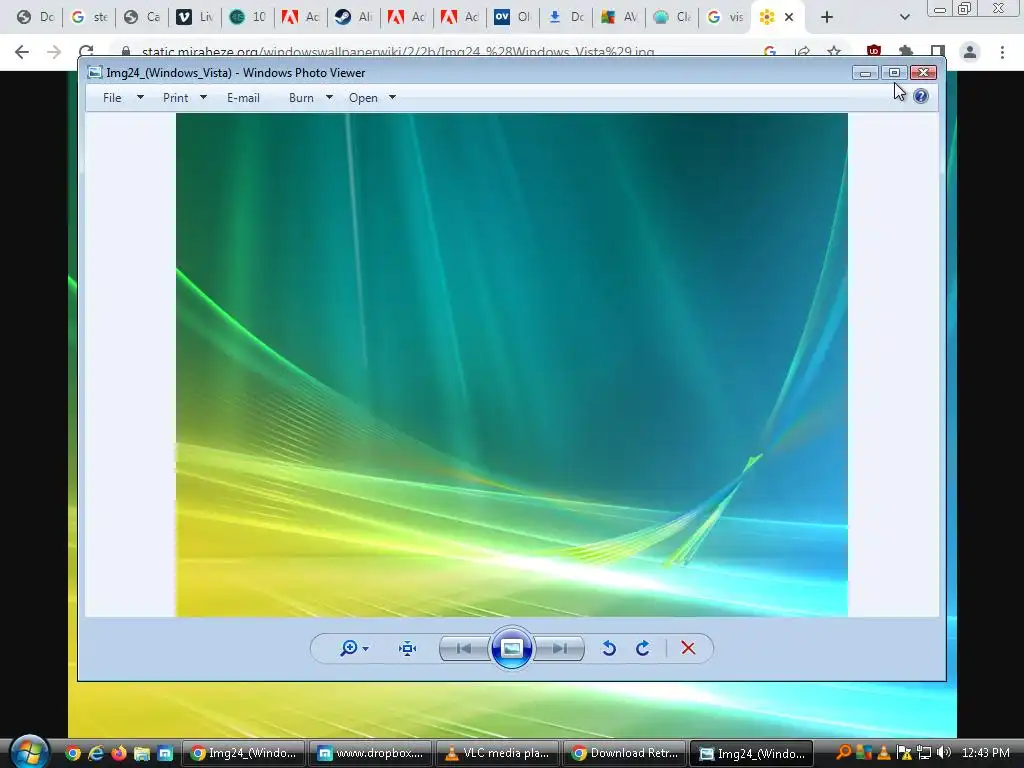Click the VLC cone tray icon
This screenshot has height=768, width=1024.
click(884, 753)
